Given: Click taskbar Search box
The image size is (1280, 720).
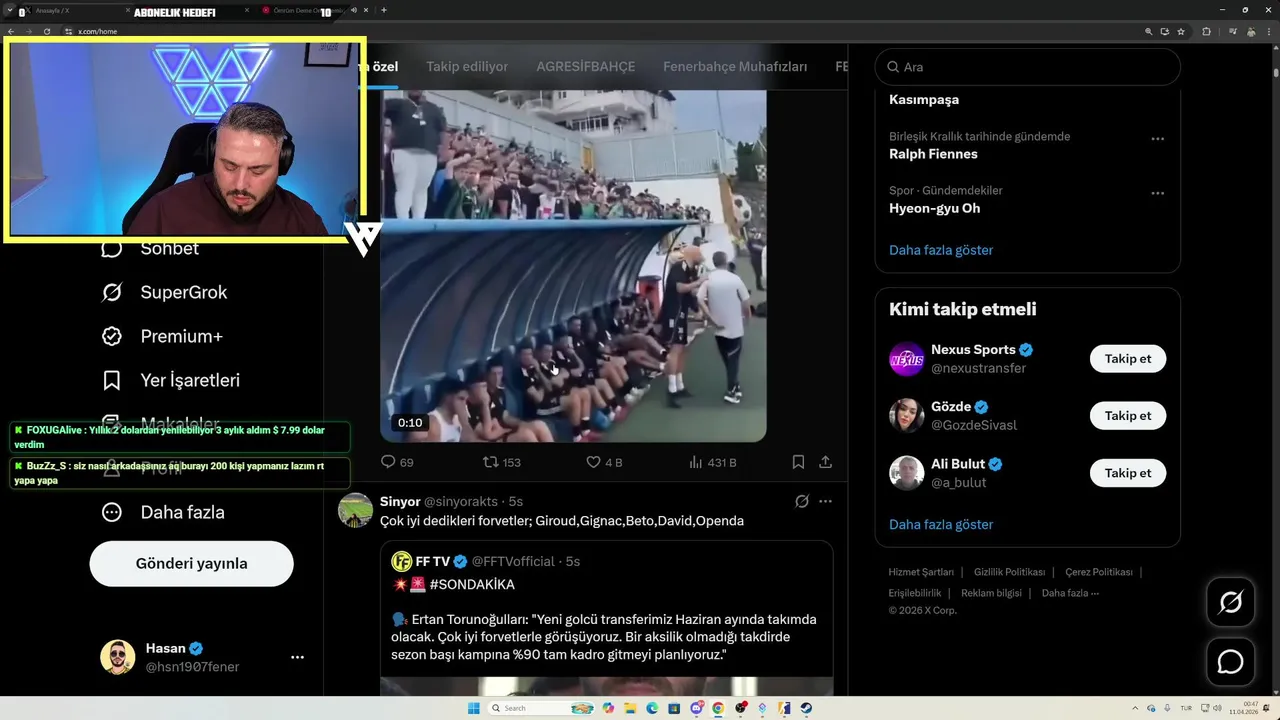Looking at the screenshot, I should coord(540,708).
